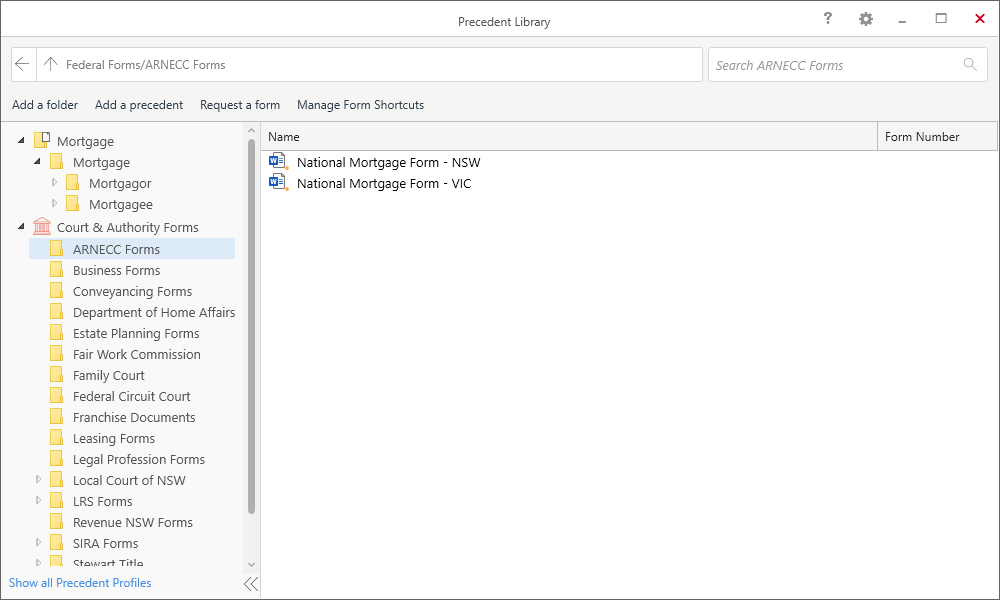Screen dimensions: 1000x600
Task: Click Show all Precedent Profiles link
Action: pyautogui.click(x=80, y=583)
